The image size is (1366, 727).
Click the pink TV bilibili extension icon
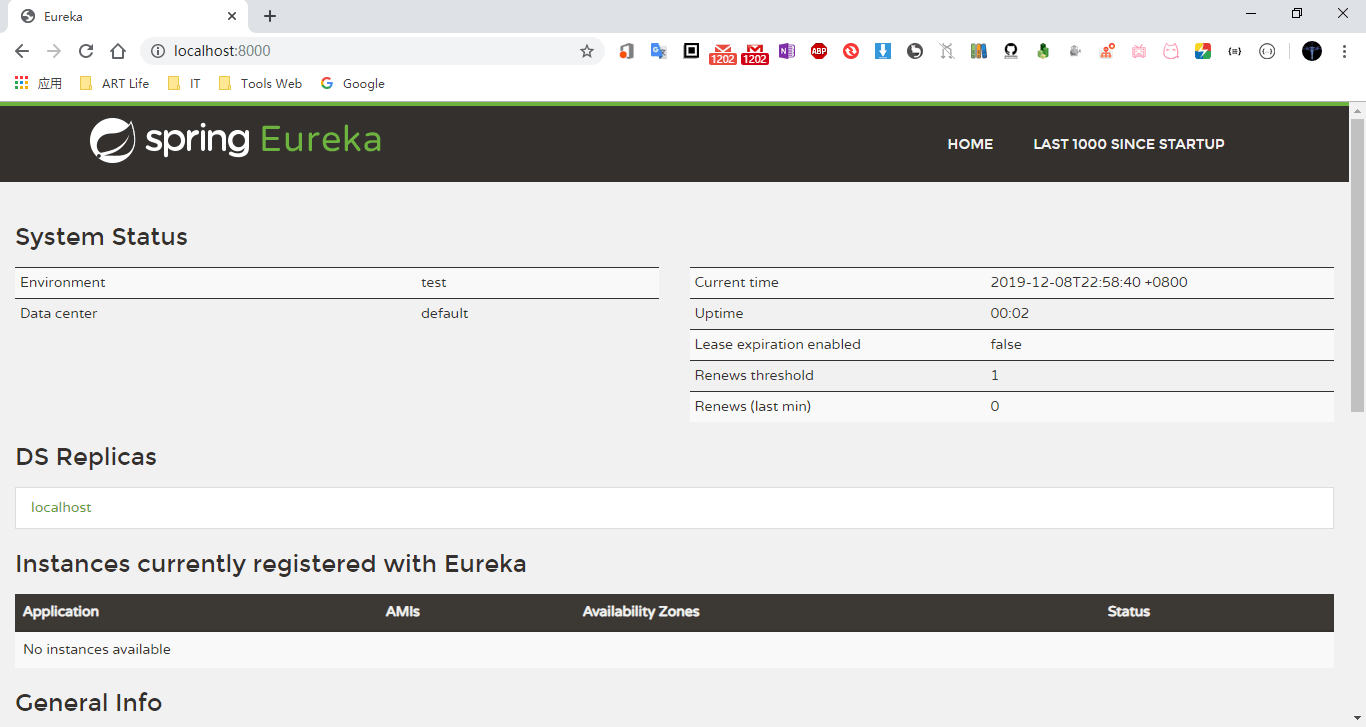coord(1139,51)
